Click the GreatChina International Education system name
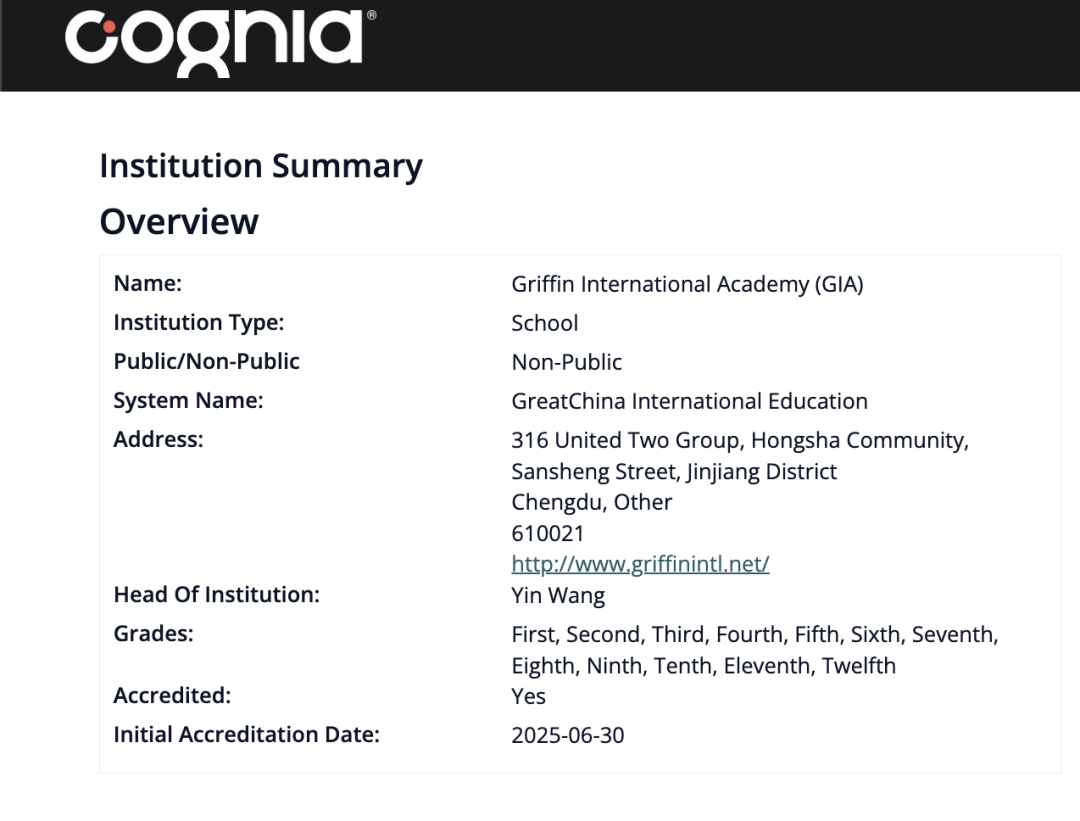This screenshot has width=1080, height=821. (x=689, y=401)
